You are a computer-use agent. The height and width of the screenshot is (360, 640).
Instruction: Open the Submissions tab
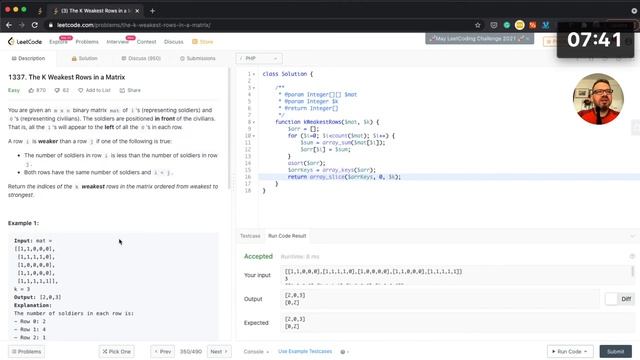click(198, 58)
